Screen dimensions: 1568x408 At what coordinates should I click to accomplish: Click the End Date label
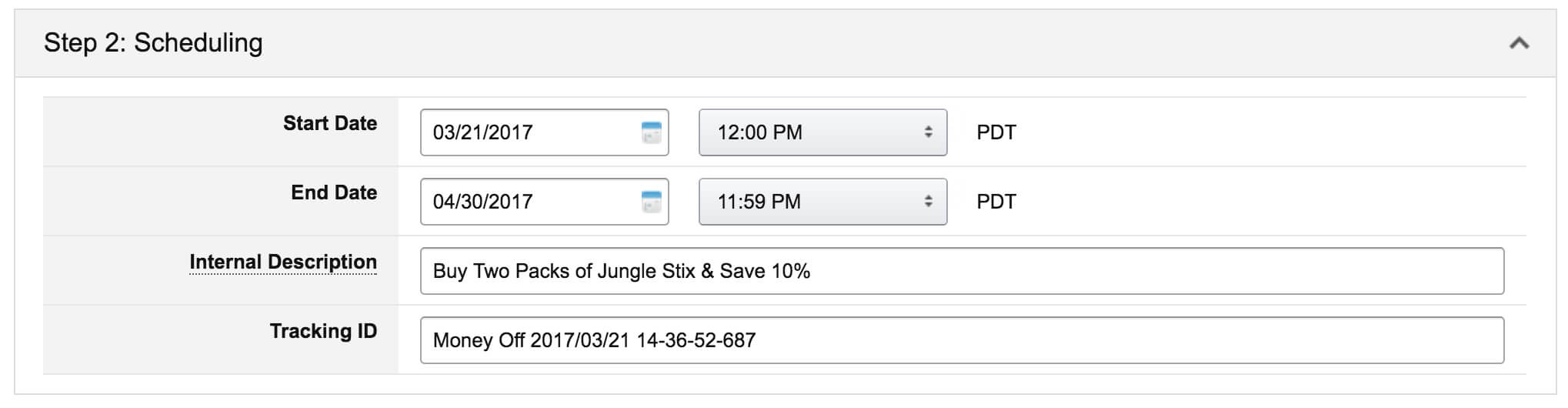[334, 192]
